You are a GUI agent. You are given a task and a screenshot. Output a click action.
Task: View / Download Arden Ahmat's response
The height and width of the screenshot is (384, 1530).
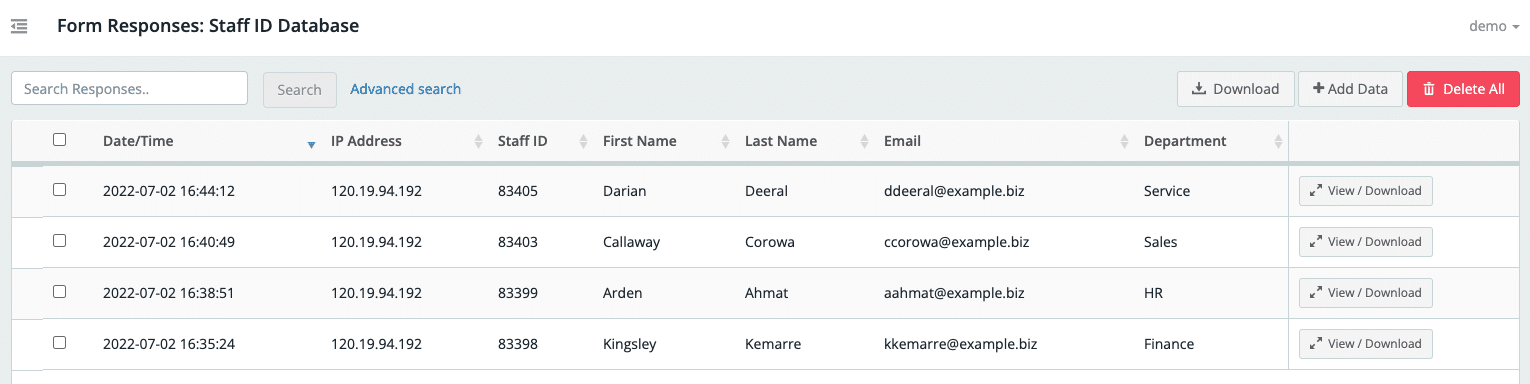click(1366, 293)
